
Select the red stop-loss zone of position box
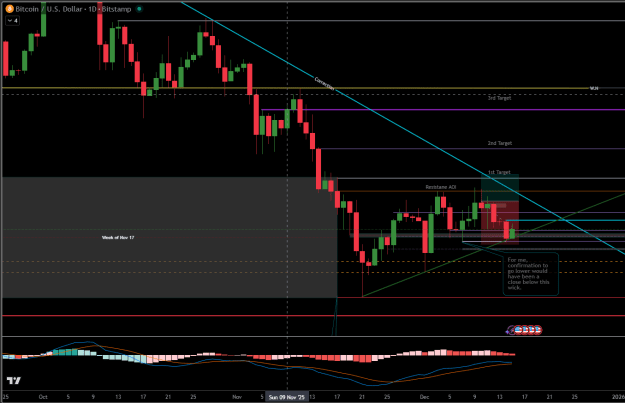pyautogui.click(x=500, y=222)
